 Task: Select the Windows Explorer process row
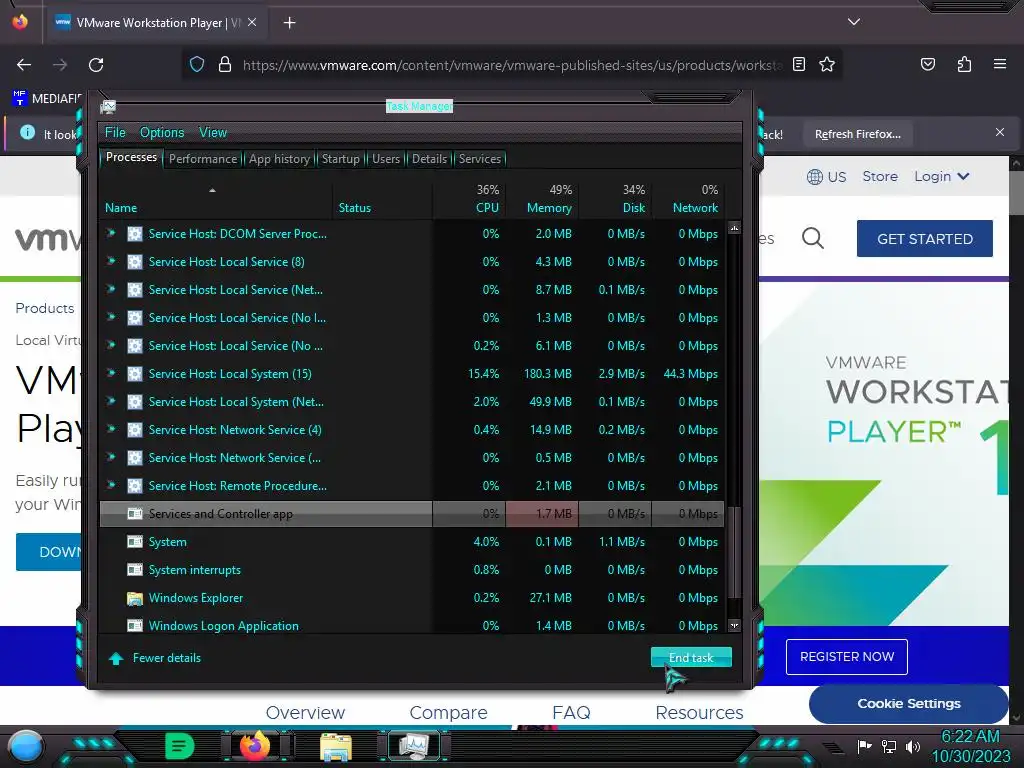point(411,598)
